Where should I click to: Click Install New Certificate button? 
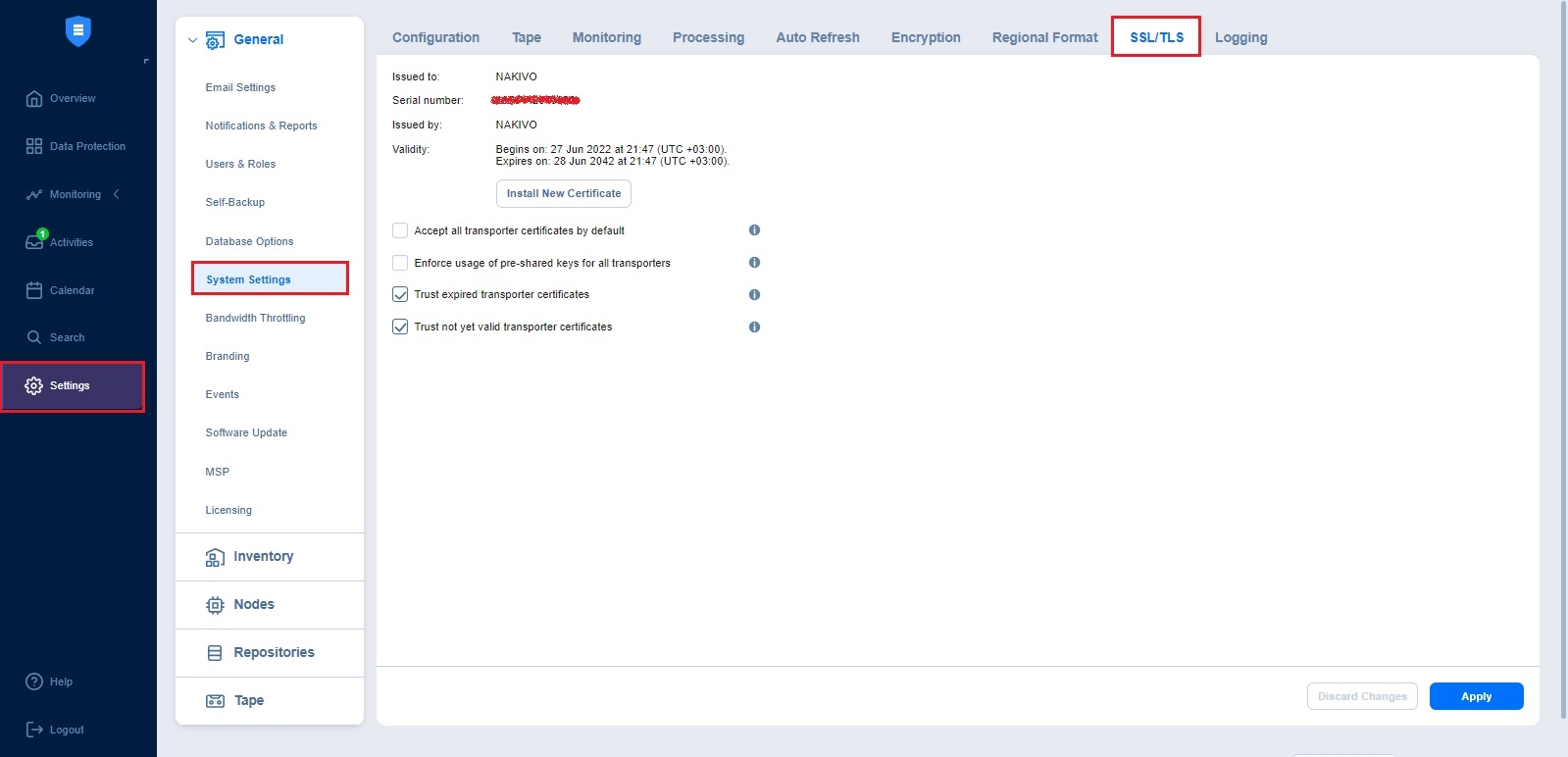[x=563, y=193]
